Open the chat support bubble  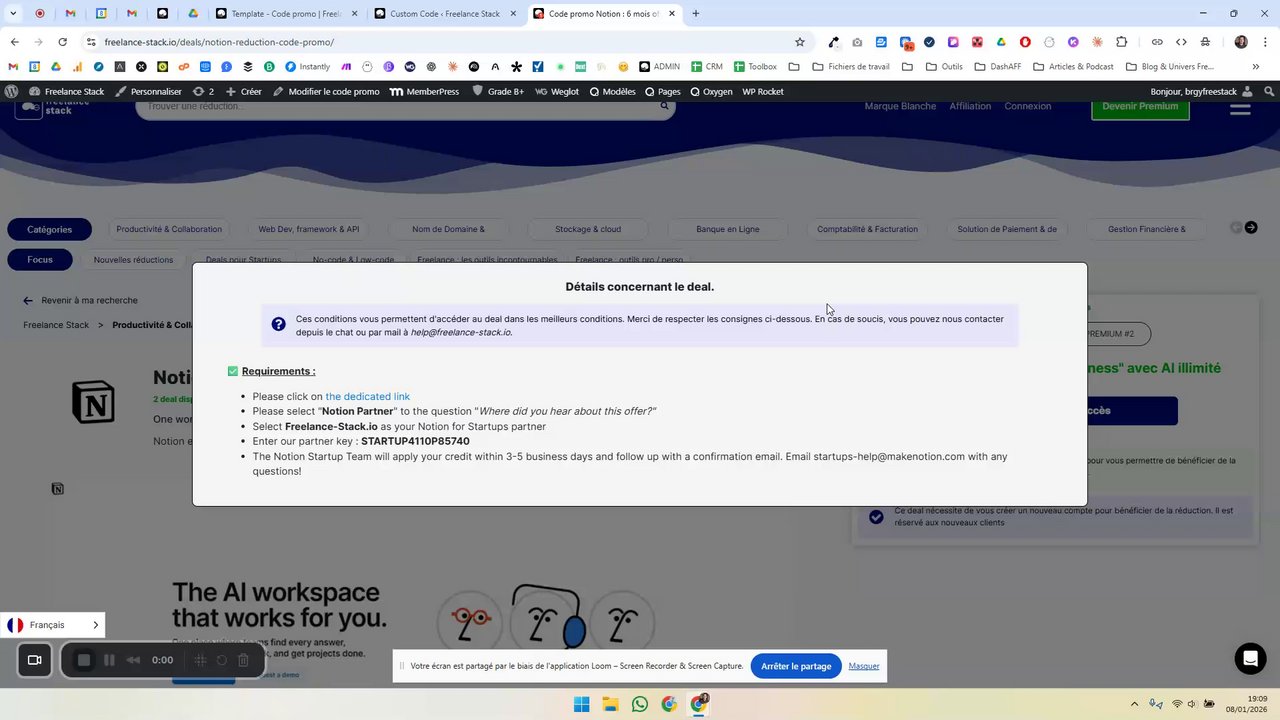click(x=1250, y=658)
